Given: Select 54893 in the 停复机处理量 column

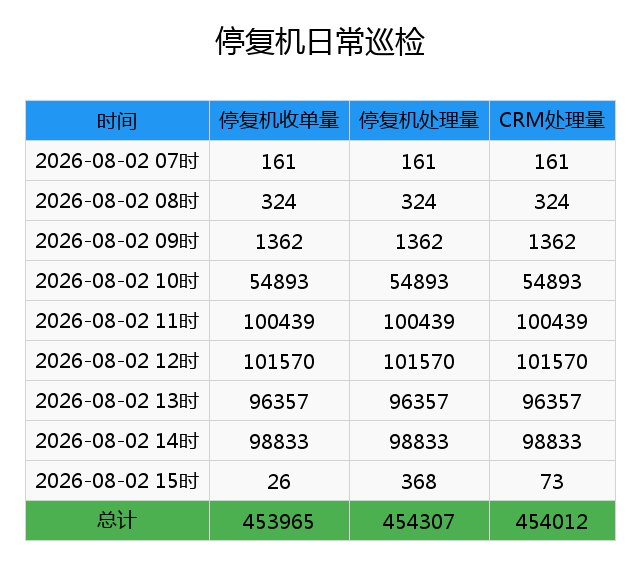Looking at the screenshot, I should (419, 281).
